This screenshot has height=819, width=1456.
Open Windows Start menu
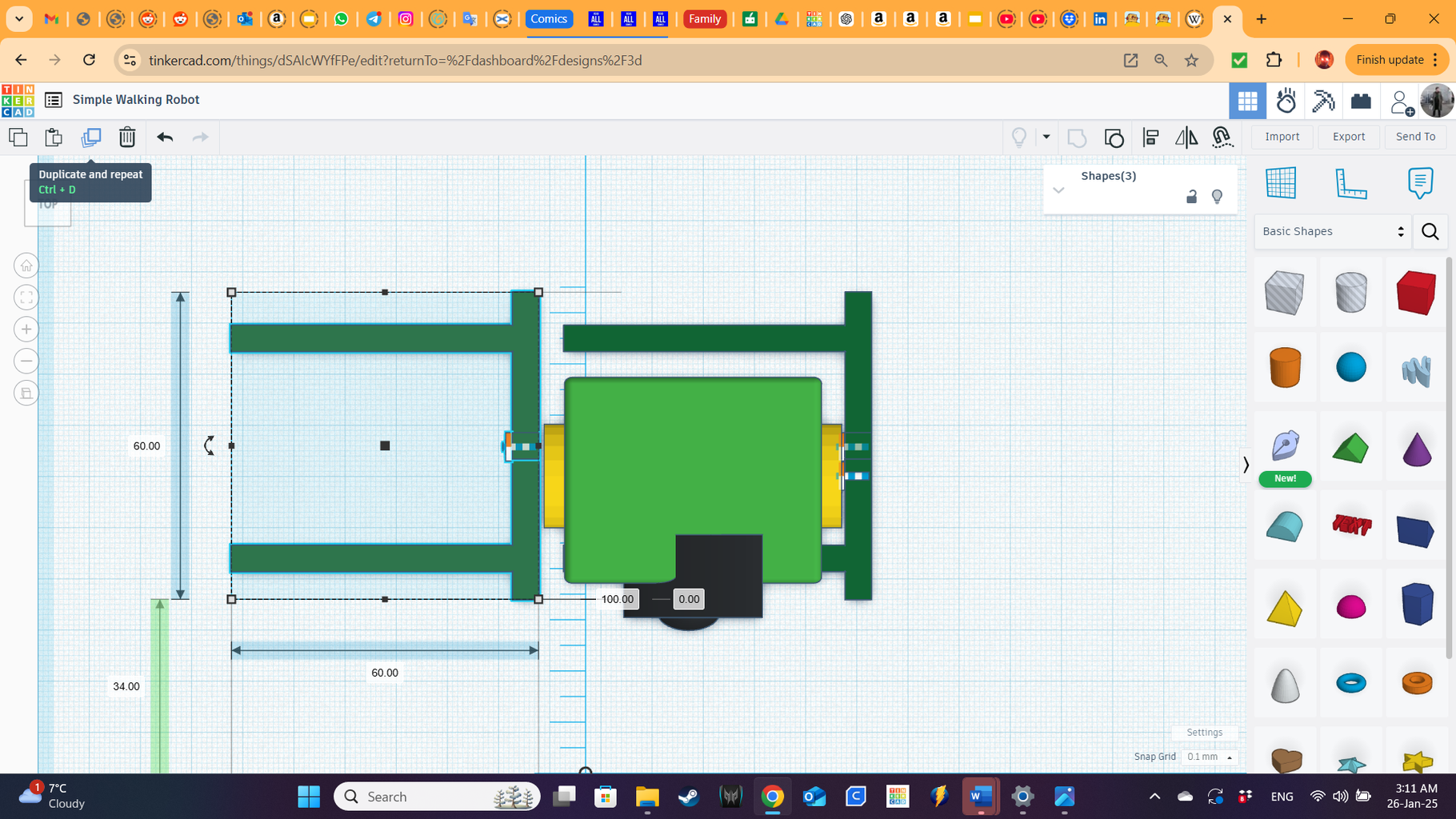coord(309,797)
